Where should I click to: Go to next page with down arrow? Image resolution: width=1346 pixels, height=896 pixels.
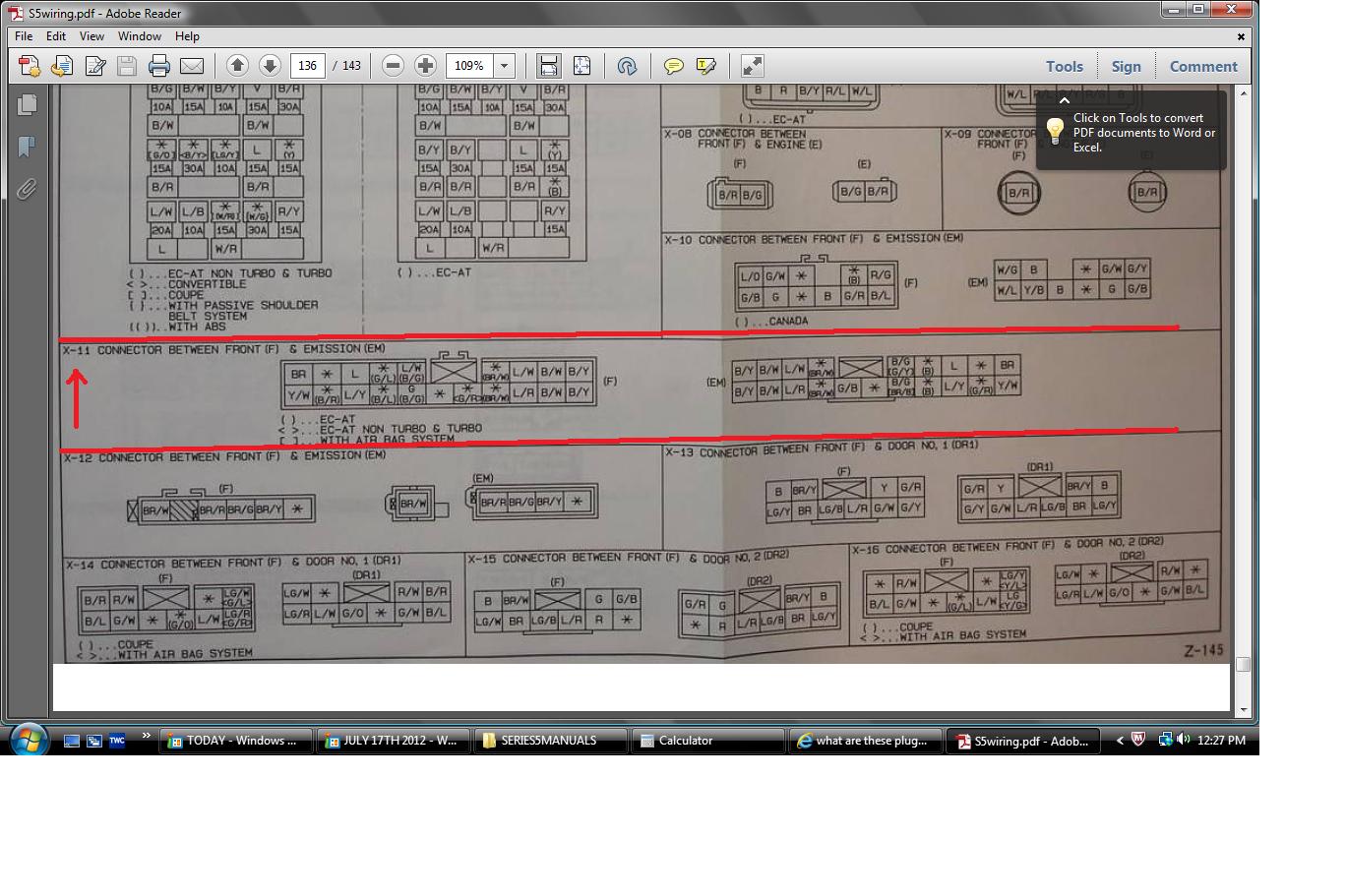pyautogui.click(x=270, y=66)
